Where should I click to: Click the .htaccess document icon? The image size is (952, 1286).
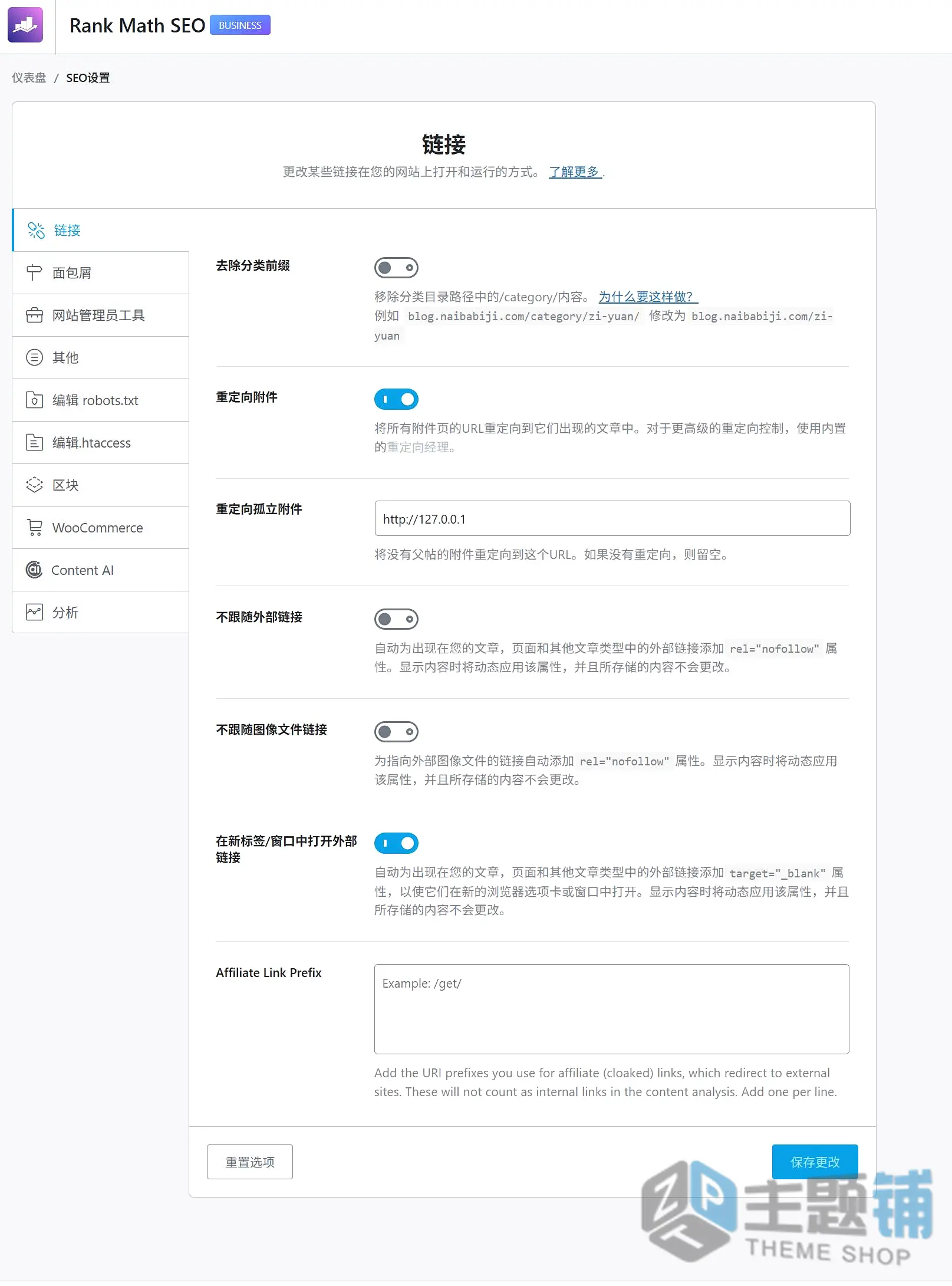[x=34, y=442]
